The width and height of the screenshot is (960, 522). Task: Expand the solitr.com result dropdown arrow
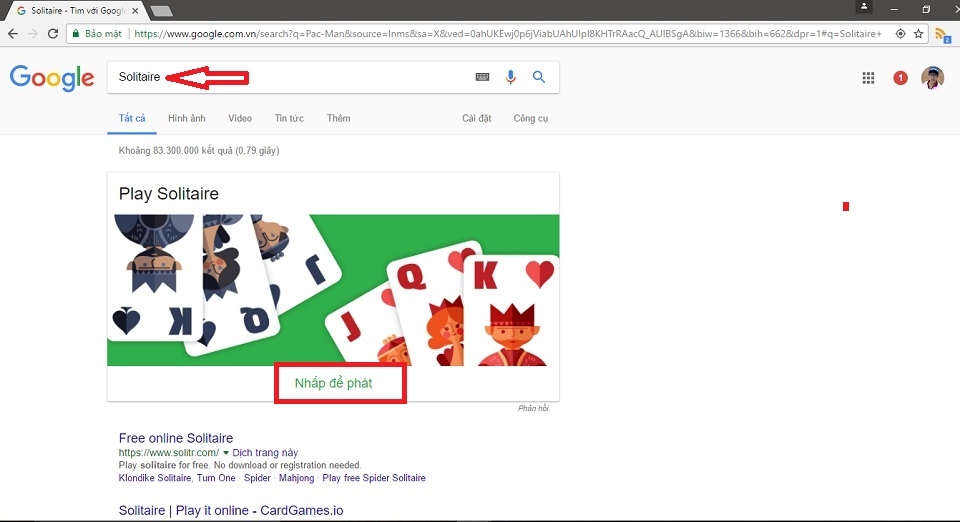point(226,453)
